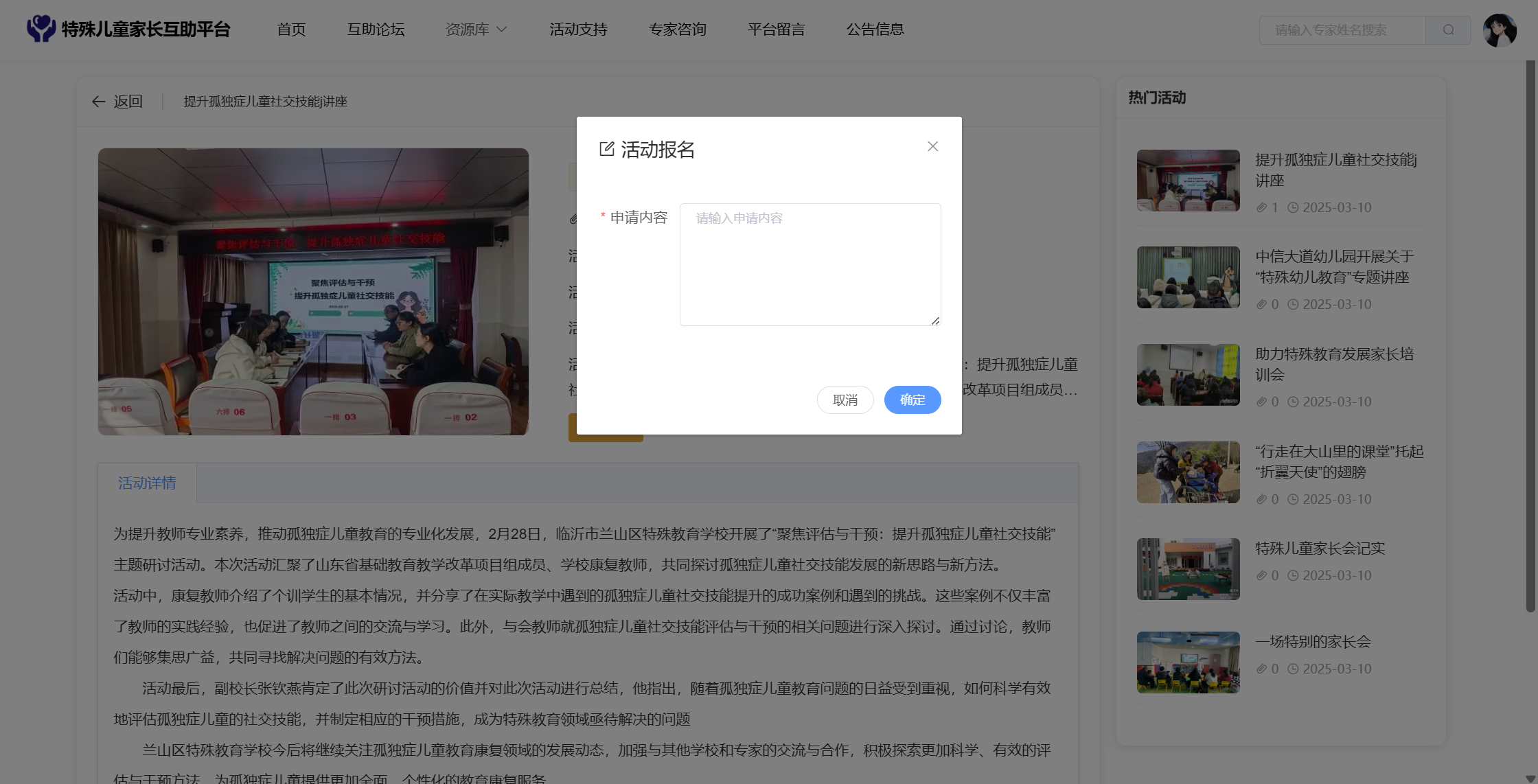Select the 活动详情 tab
The image size is (1538, 784).
tap(147, 483)
